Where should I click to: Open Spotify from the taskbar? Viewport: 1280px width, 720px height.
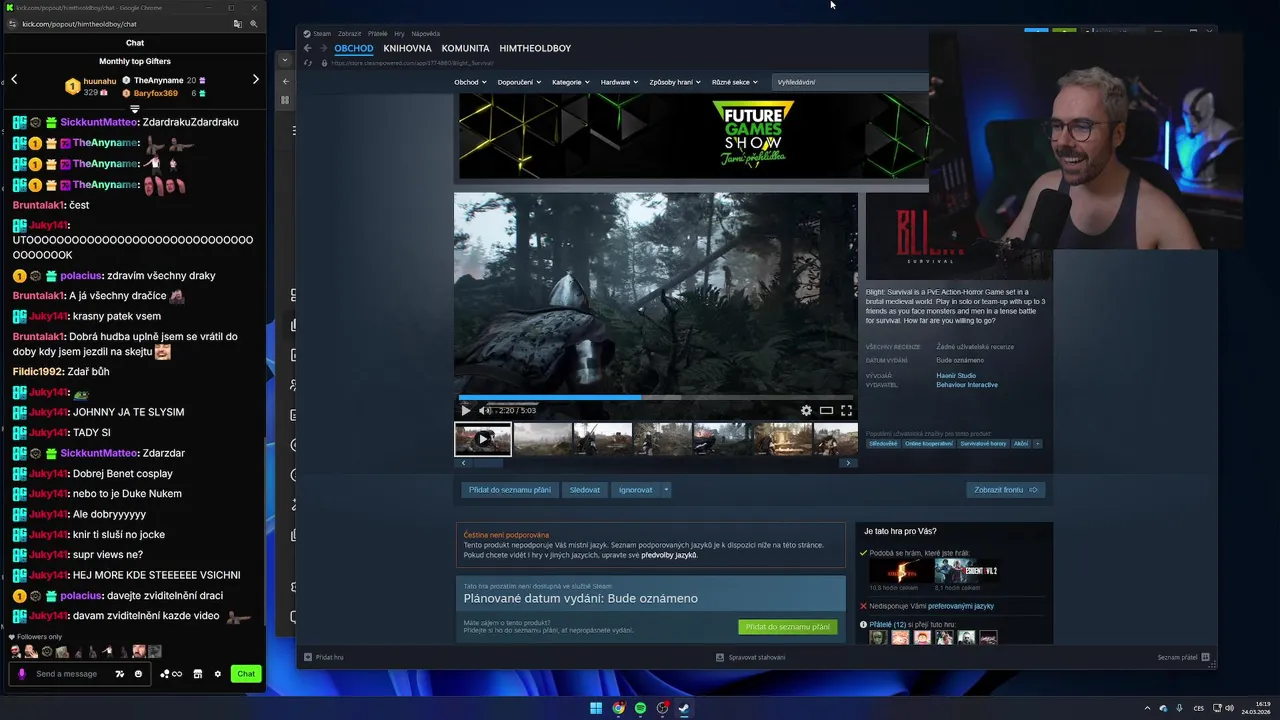[641, 708]
